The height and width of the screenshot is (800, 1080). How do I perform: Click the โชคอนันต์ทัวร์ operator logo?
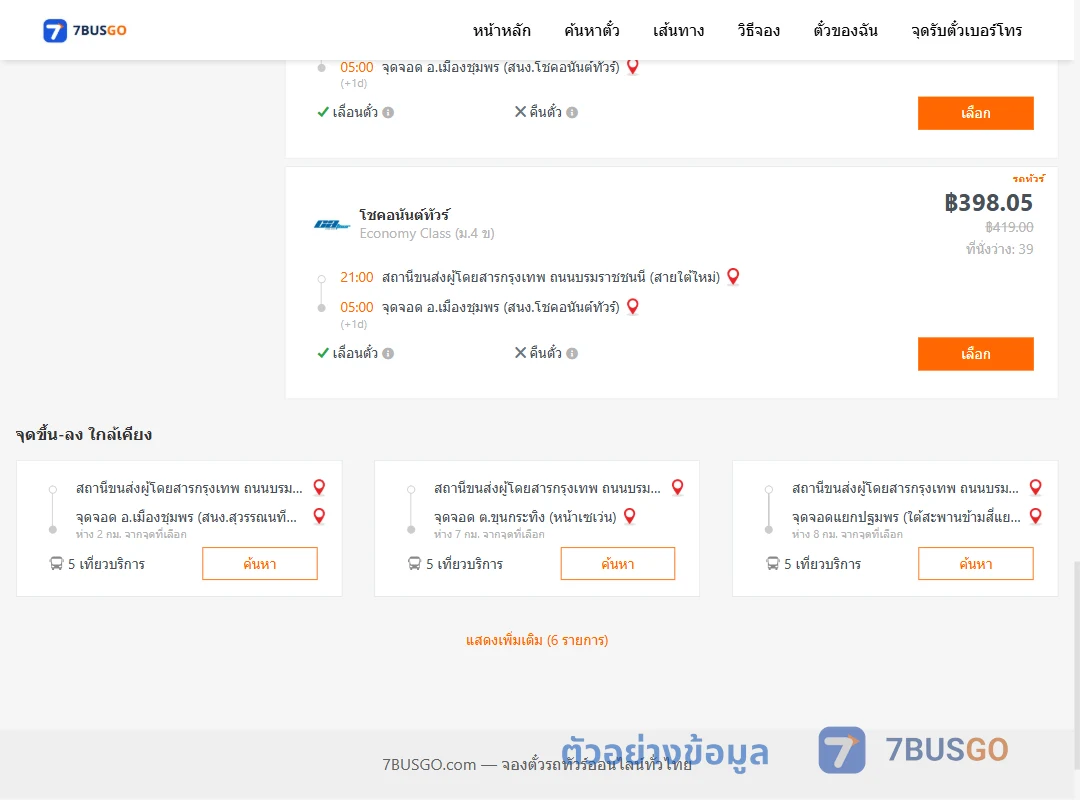[332, 224]
